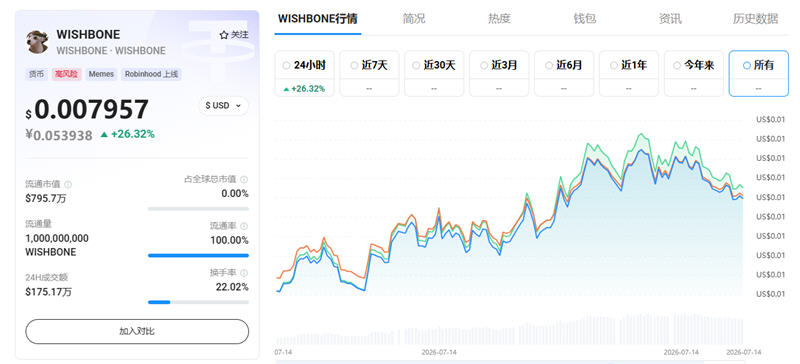
Task: Click the WISHBONE coin avatar icon
Action: click(37, 42)
